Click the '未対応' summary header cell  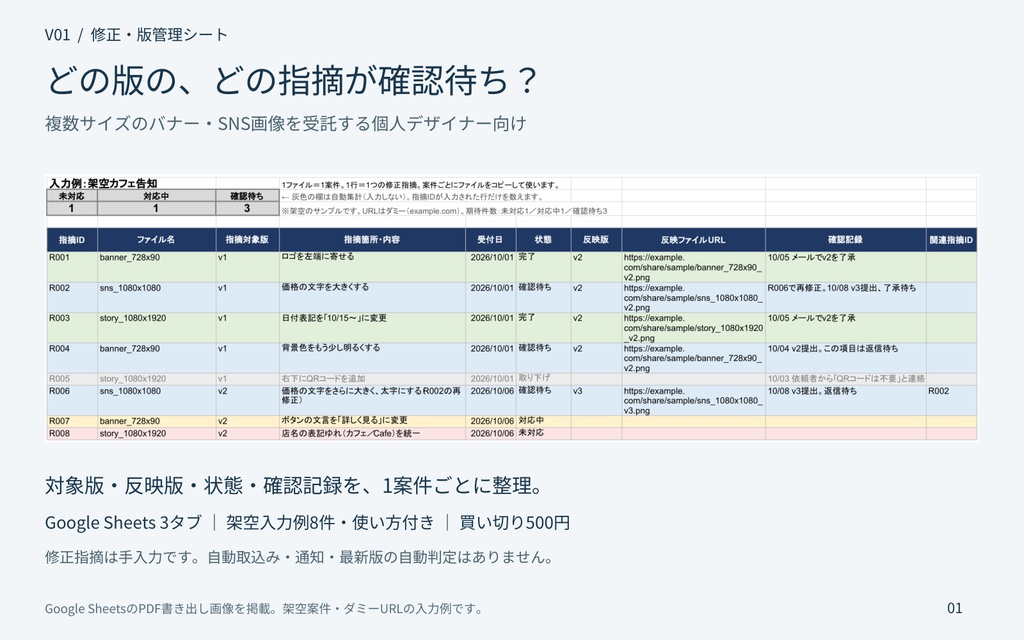click(x=72, y=196)
